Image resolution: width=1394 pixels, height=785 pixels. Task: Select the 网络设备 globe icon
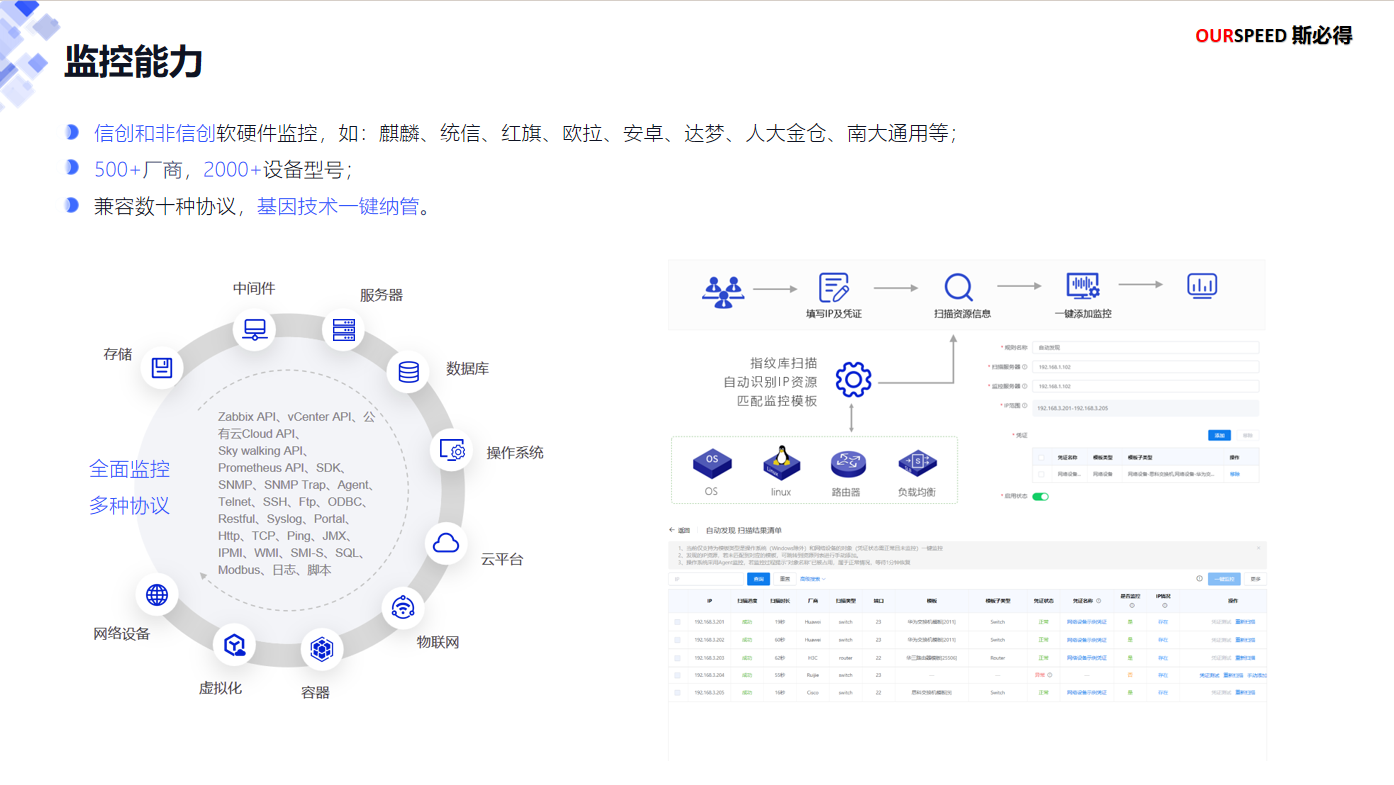(157, 595)
